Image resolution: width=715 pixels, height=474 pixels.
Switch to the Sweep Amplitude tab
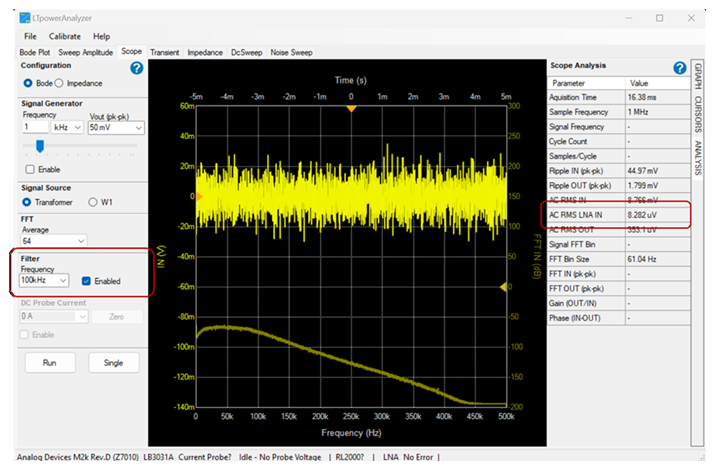coord(86,52)
